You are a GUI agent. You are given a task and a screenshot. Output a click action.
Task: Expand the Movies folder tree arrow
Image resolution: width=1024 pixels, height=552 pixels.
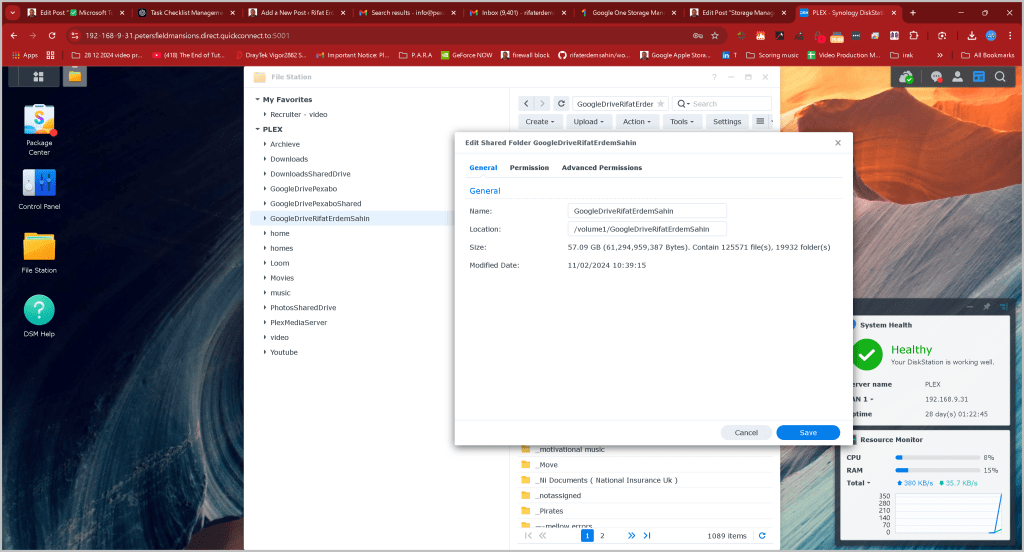tap(264, 278)
